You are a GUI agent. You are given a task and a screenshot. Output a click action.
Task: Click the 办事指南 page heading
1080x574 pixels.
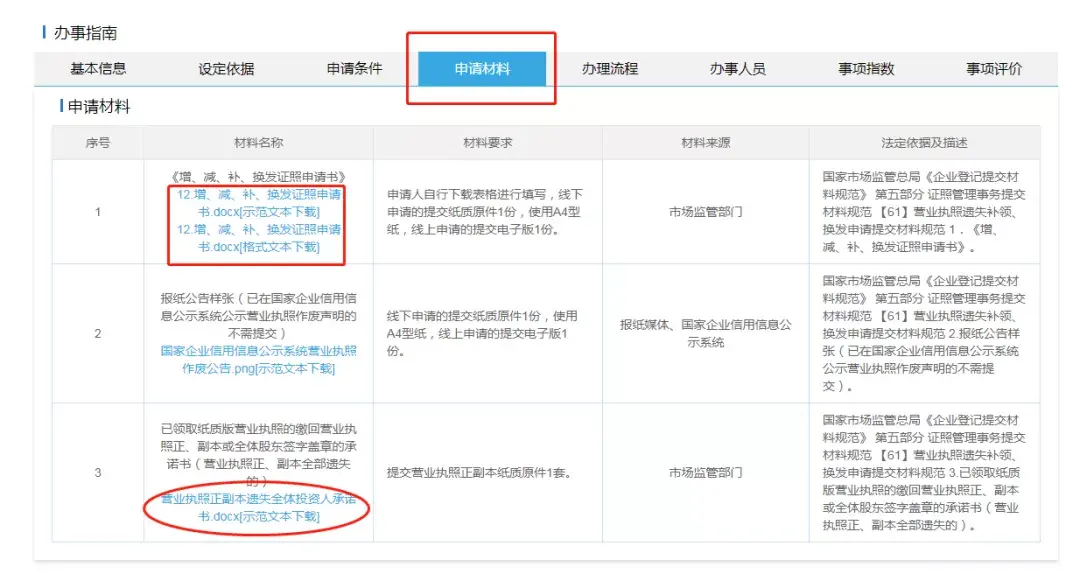pyautogui.click(x=85, y=33)
